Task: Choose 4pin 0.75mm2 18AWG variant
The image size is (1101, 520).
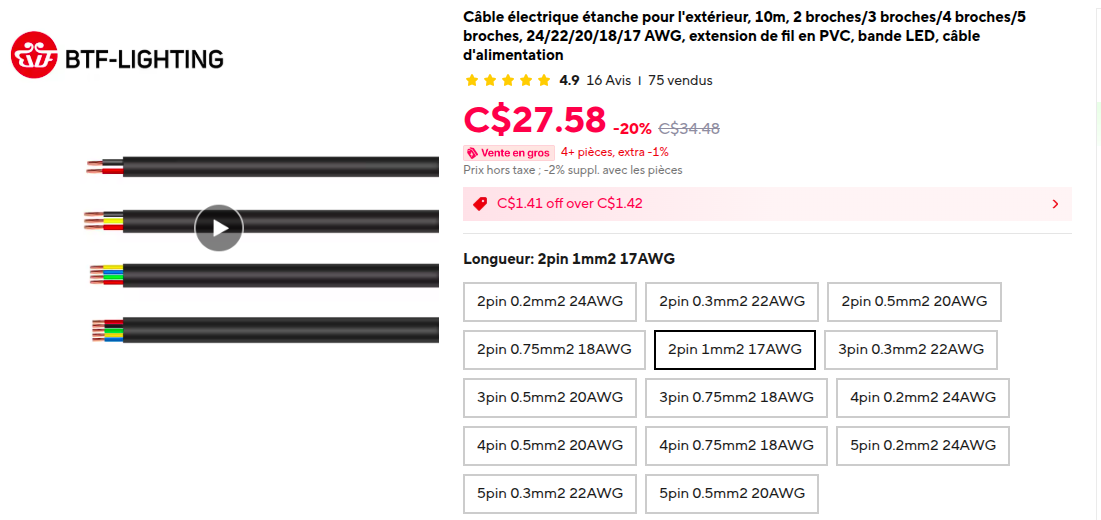Action: [736, 446]
